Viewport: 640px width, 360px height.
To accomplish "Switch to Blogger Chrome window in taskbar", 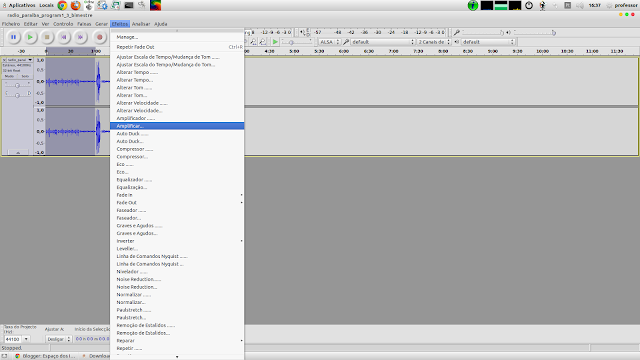I will click(45, 356).
